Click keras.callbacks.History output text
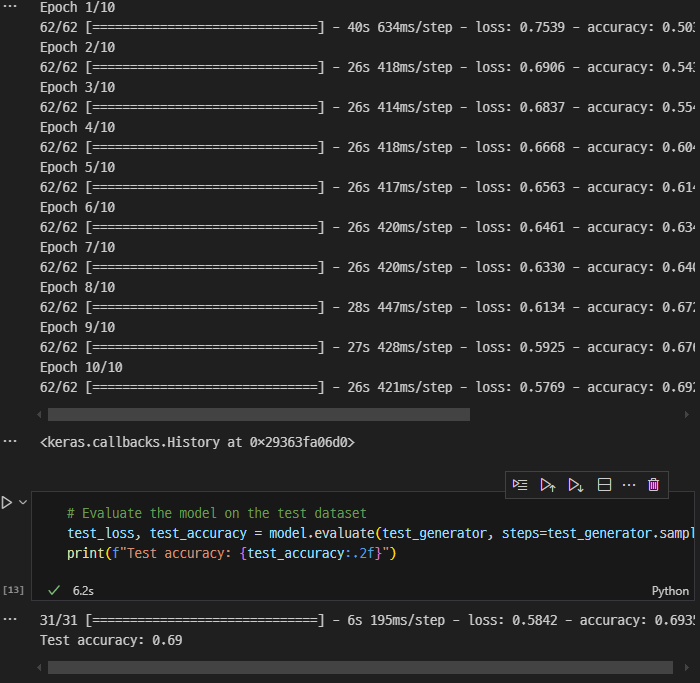The width and height of the screenshot is (700, 683). (197, 442)
